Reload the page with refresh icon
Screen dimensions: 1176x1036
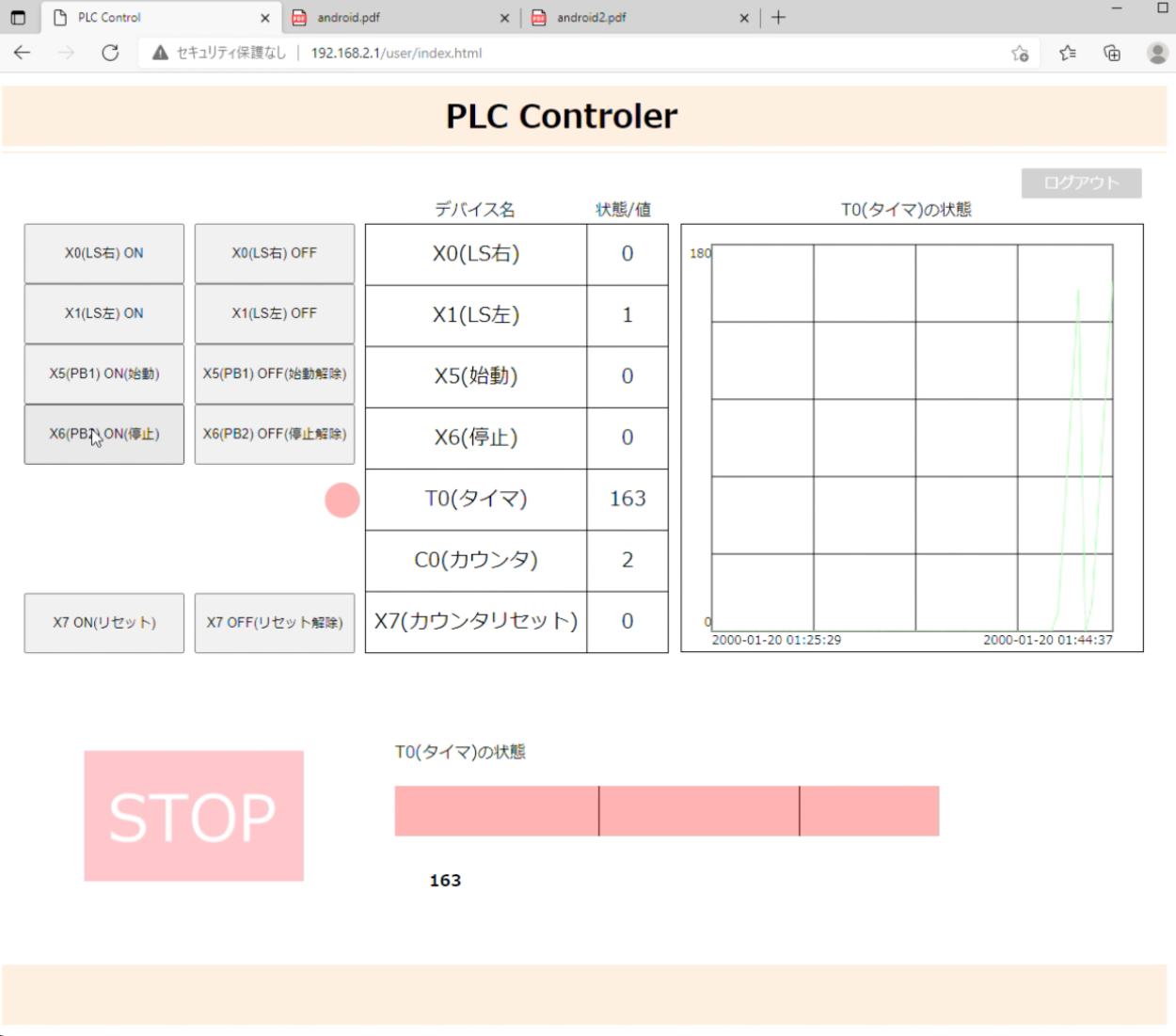(110, 53)
